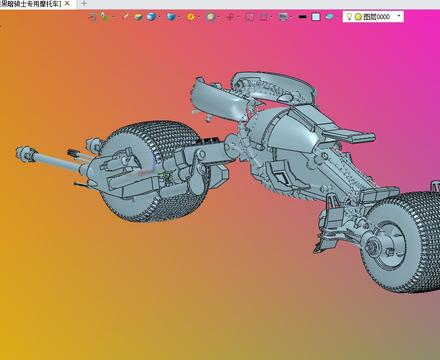Click the blue 3D cube view icon
440x360 pixels.
151,16
